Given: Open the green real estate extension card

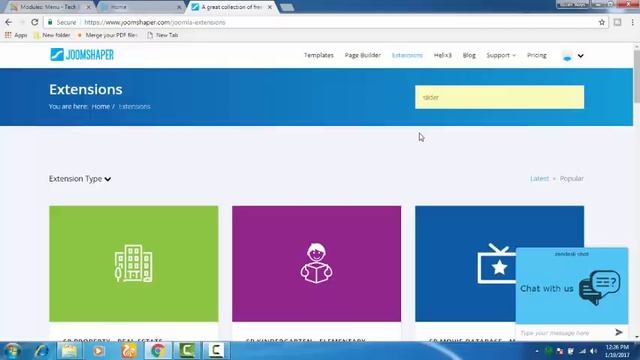Looking at the screenshot, I should pyautogui.click(x=133, y=264).
